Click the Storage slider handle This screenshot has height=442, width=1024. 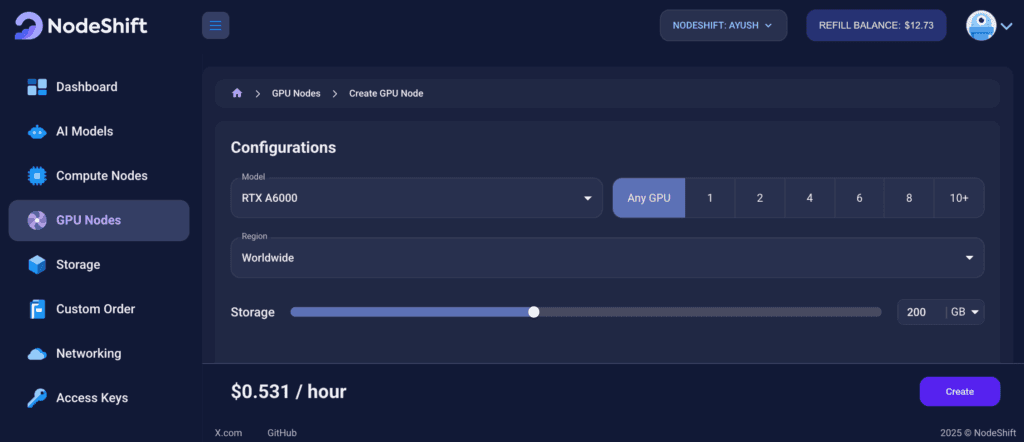pyautogui.click(x=534, y=312)
